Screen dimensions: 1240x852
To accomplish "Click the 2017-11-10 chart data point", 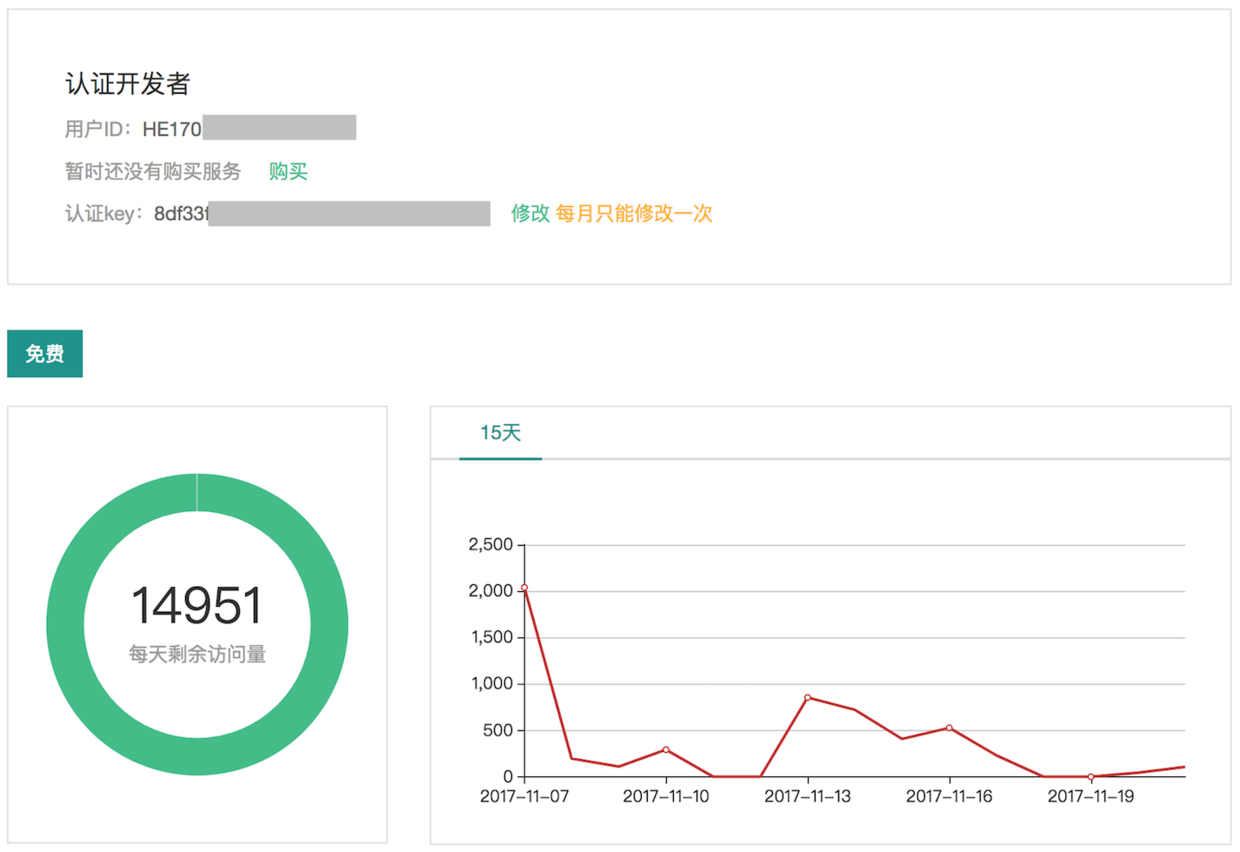I will point(666,749).
